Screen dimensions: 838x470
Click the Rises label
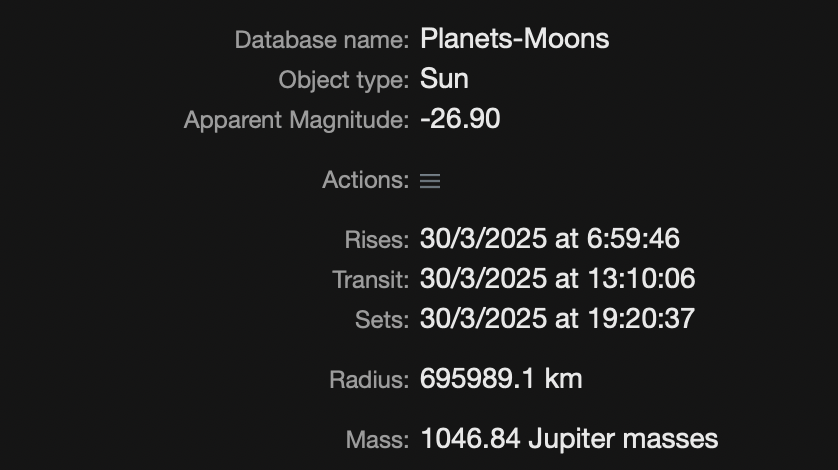point(376,240)
